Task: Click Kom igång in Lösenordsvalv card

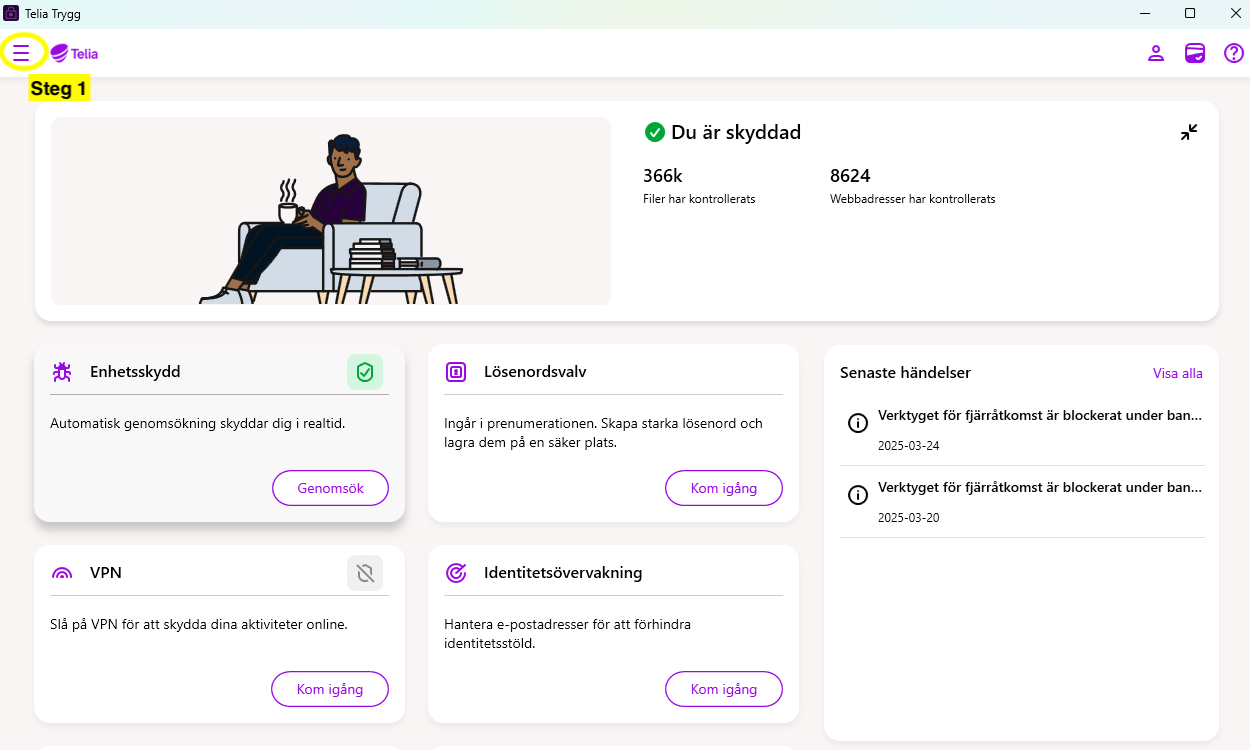Action: (x=724, y=488)
